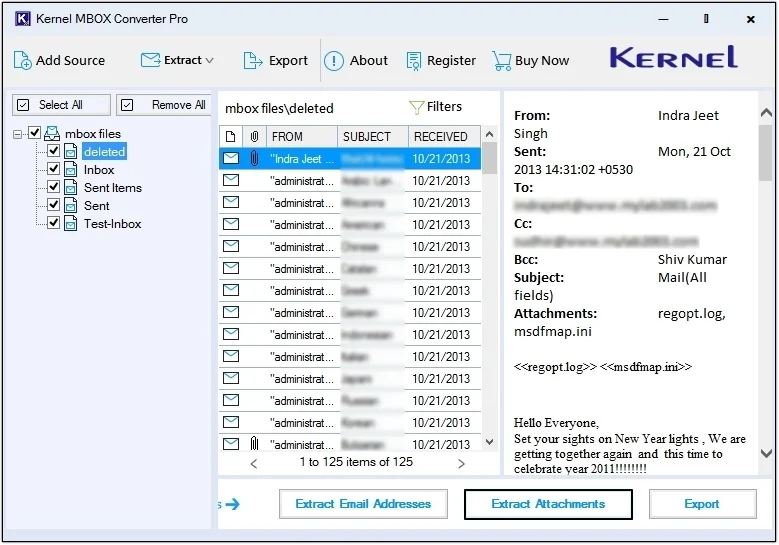This screenshot has width=779, height=545.
Task: Open the Filters link
Action: (x=444, y=107)
